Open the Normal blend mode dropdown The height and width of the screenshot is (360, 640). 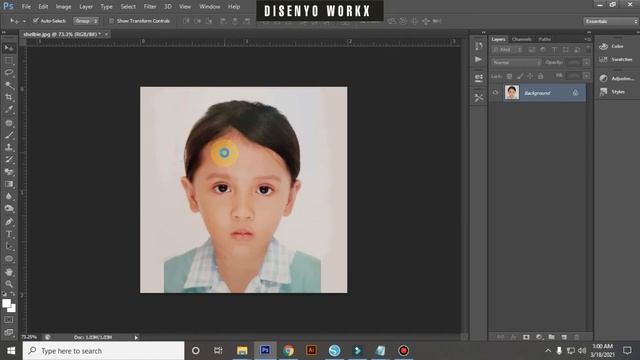point(516,62)
